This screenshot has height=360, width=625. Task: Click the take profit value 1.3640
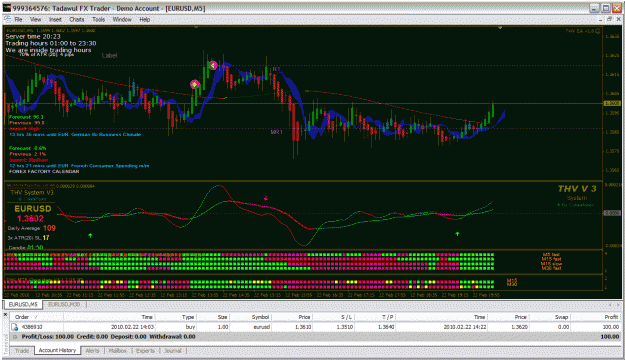(x=387, y=327)
